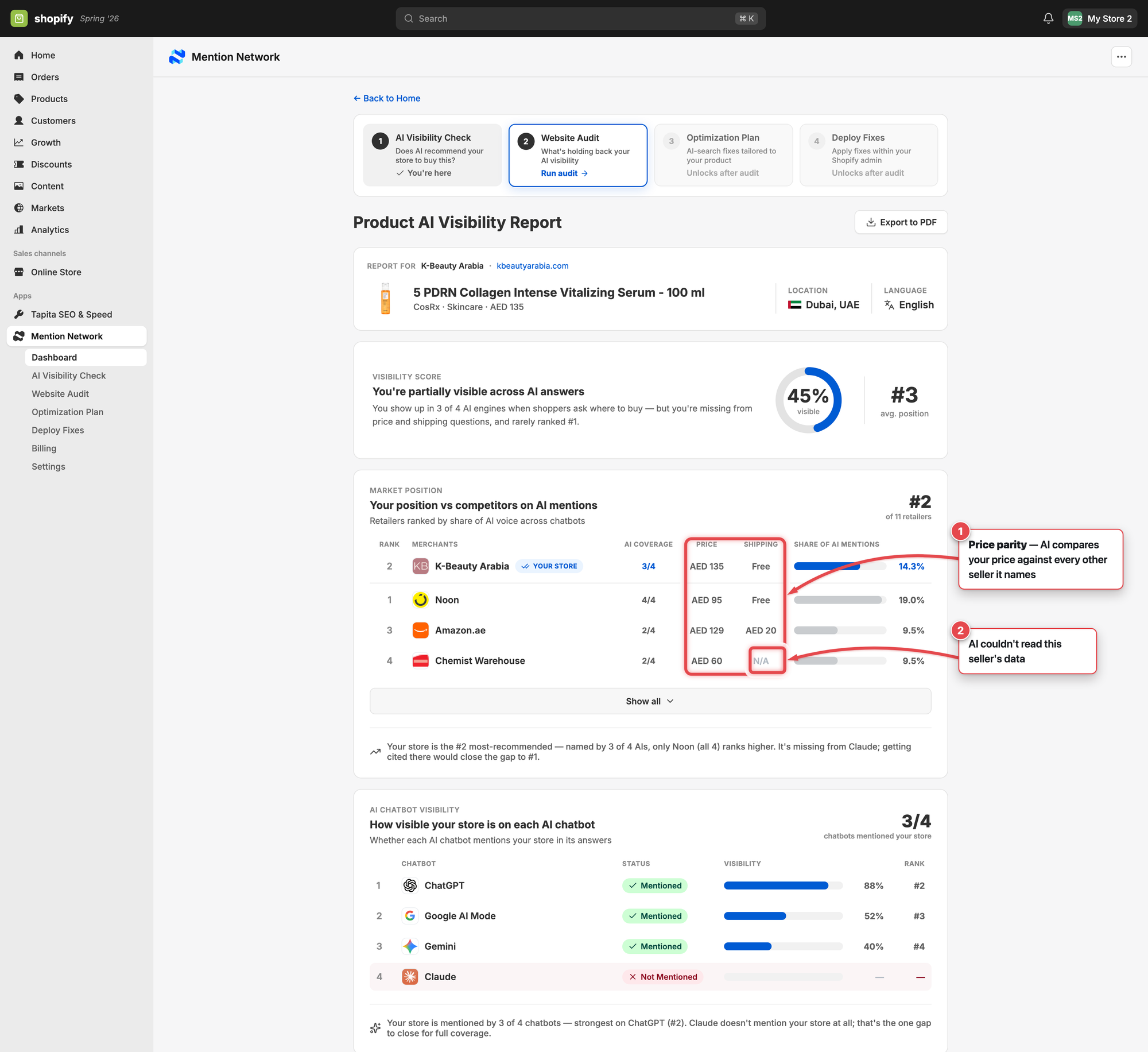Click the ChatGPT logo icon

pos(410,885)
